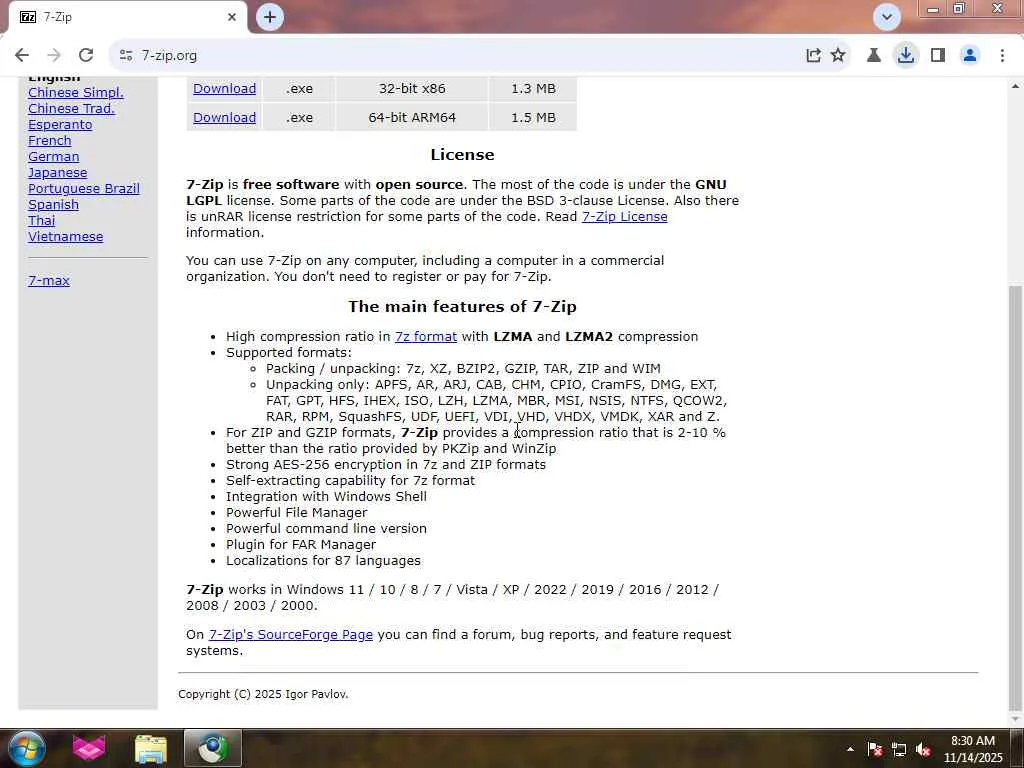Viewport: 1024px width, 768px height.
Task: Open the downloads tray icon
Action: (x=906, y=56)
